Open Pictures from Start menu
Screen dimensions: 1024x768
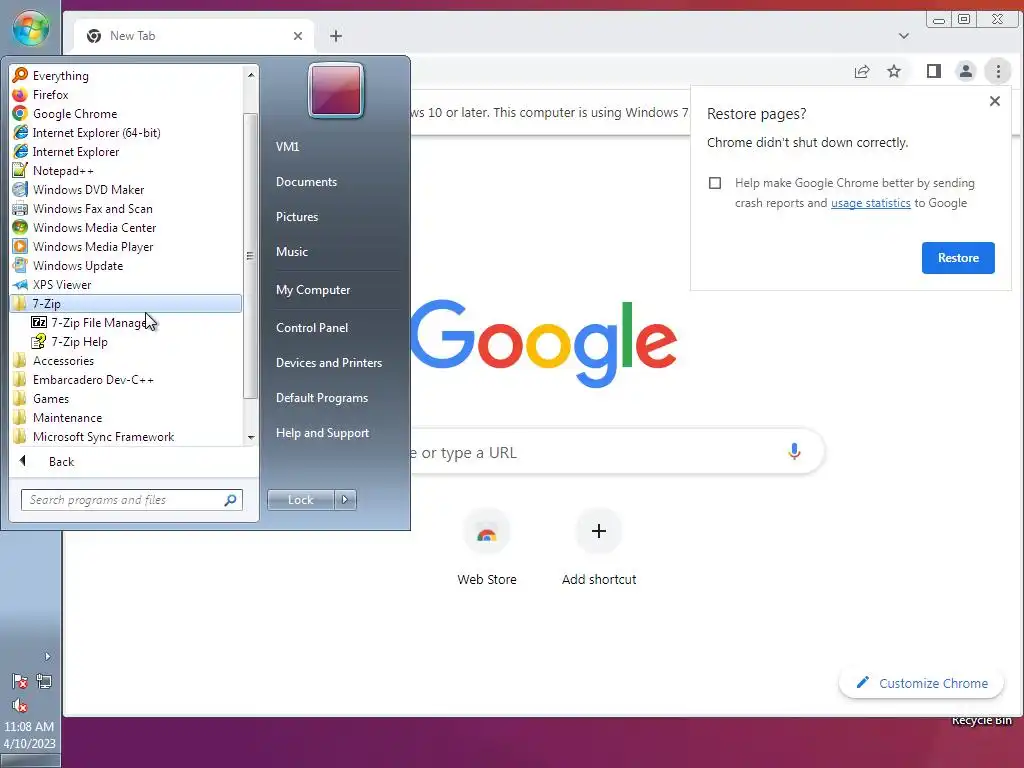point(296,217)
